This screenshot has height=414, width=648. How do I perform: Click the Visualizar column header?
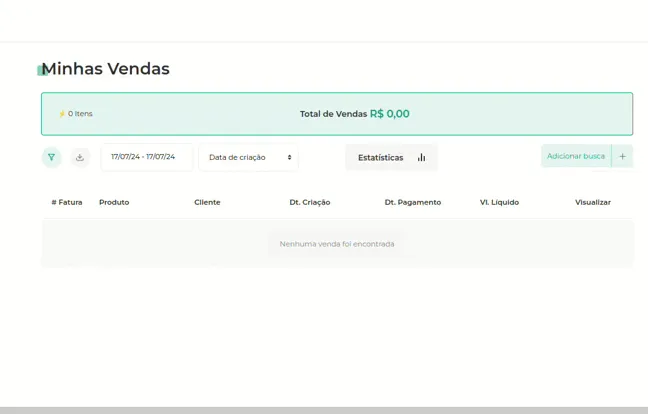[x=593, y=202]
